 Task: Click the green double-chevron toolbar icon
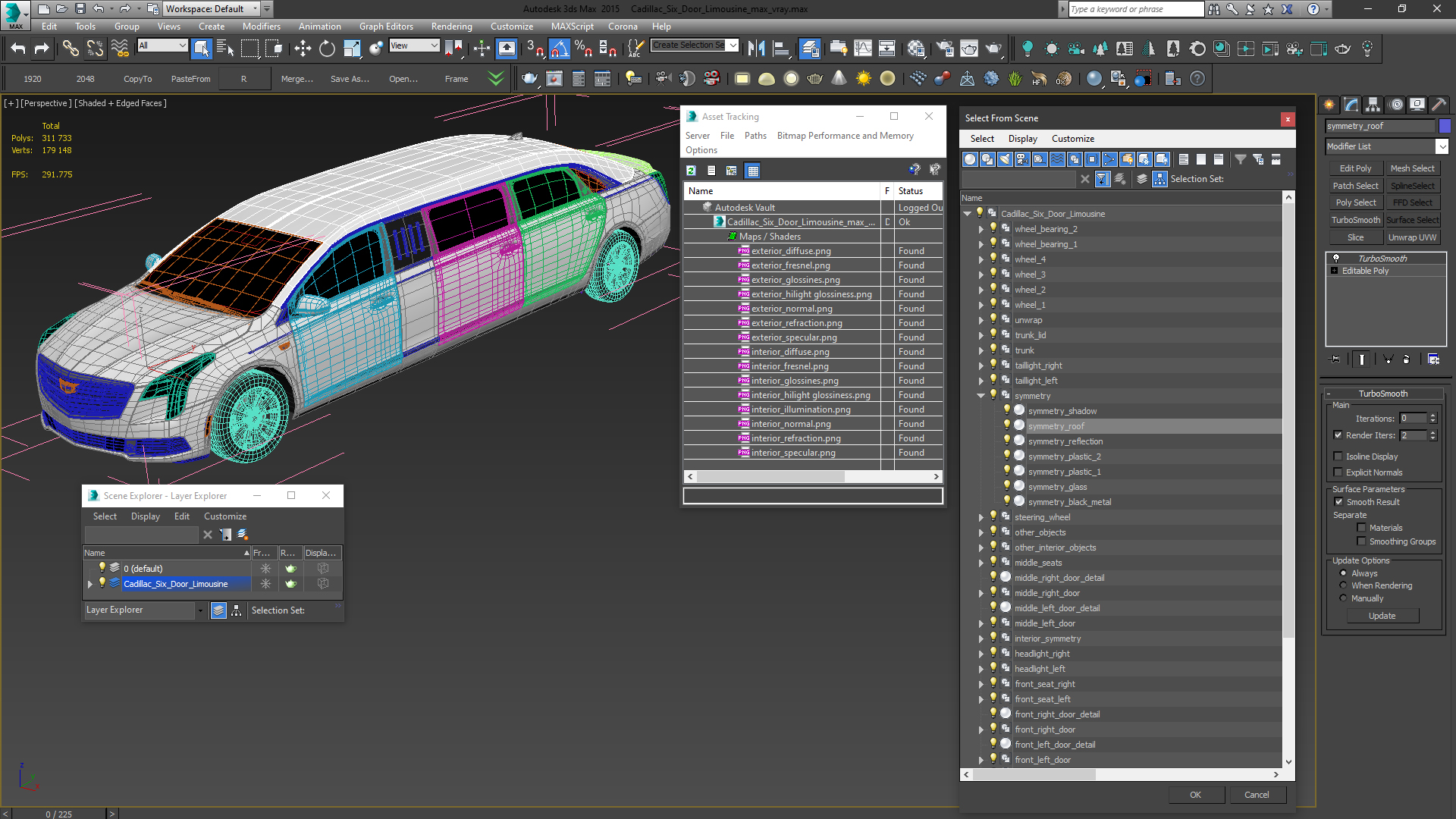click(x=496, y=78)
